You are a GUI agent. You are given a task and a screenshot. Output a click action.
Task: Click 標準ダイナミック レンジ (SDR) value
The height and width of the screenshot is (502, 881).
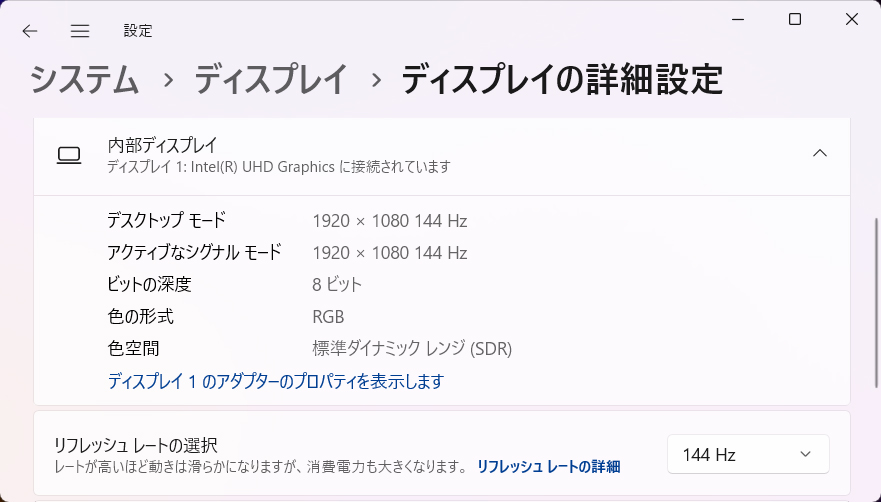[x=412, y=349]
